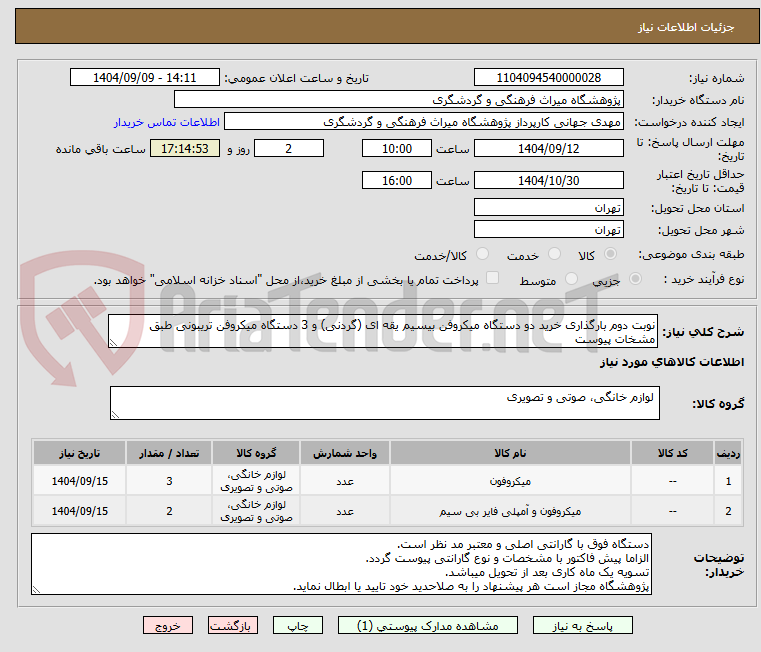Select the 'خدمت' radio button

point(554,254)
